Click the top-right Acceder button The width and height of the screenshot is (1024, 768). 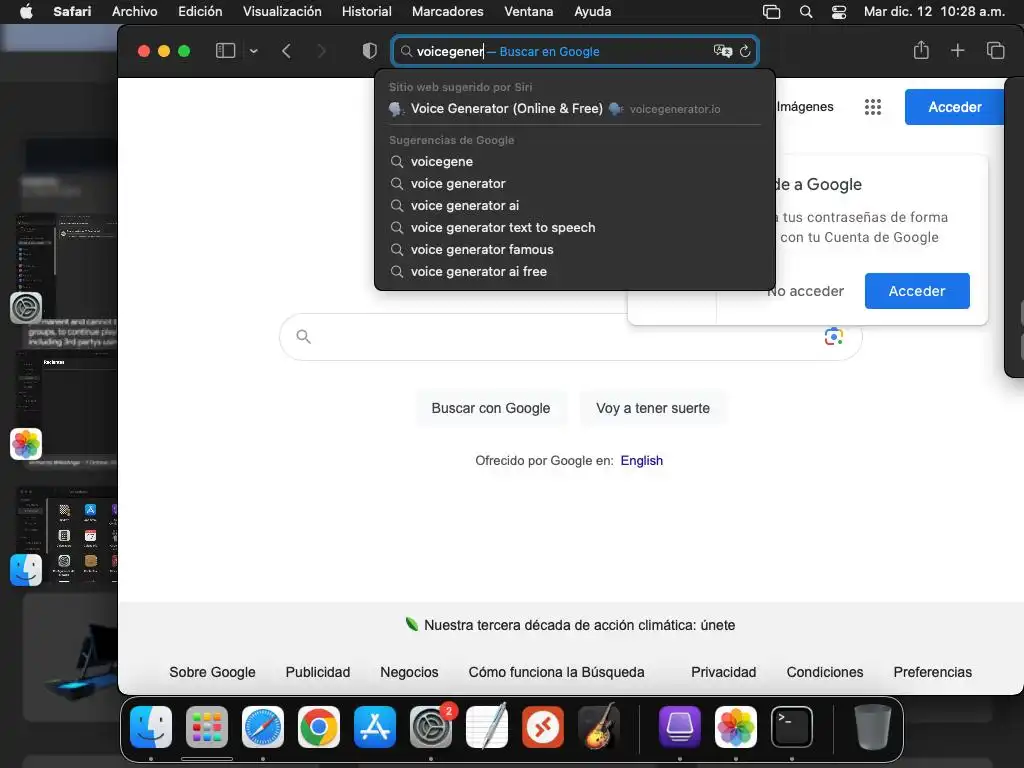click(x=954, y=107)
